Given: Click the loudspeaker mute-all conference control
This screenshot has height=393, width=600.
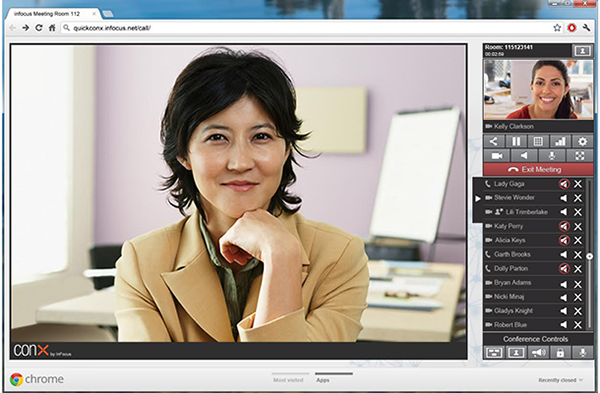Looking at the screenshot, I should click(x=538, y=352).
